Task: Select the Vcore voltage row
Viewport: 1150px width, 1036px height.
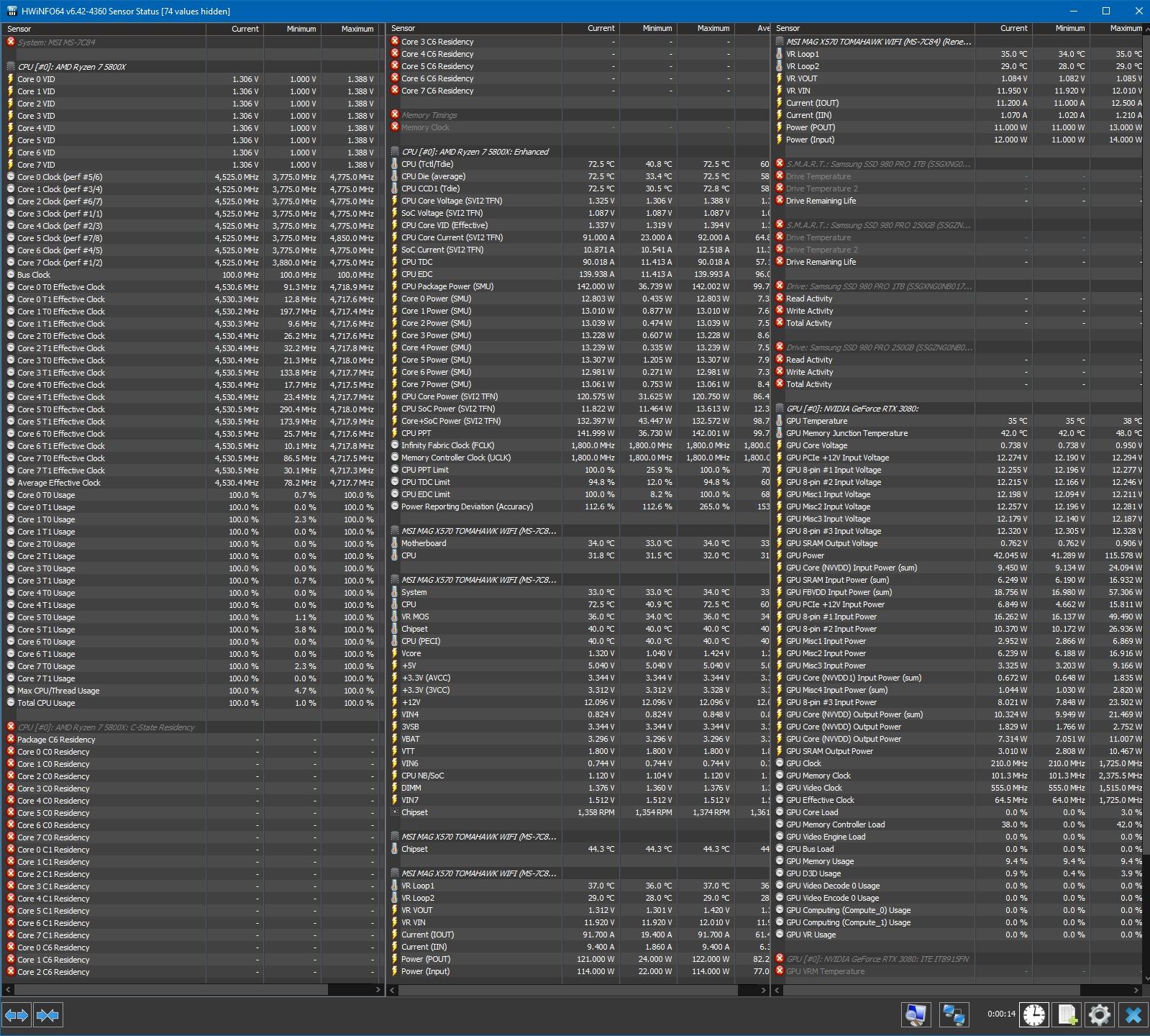Action: click(x=579, y=653)
